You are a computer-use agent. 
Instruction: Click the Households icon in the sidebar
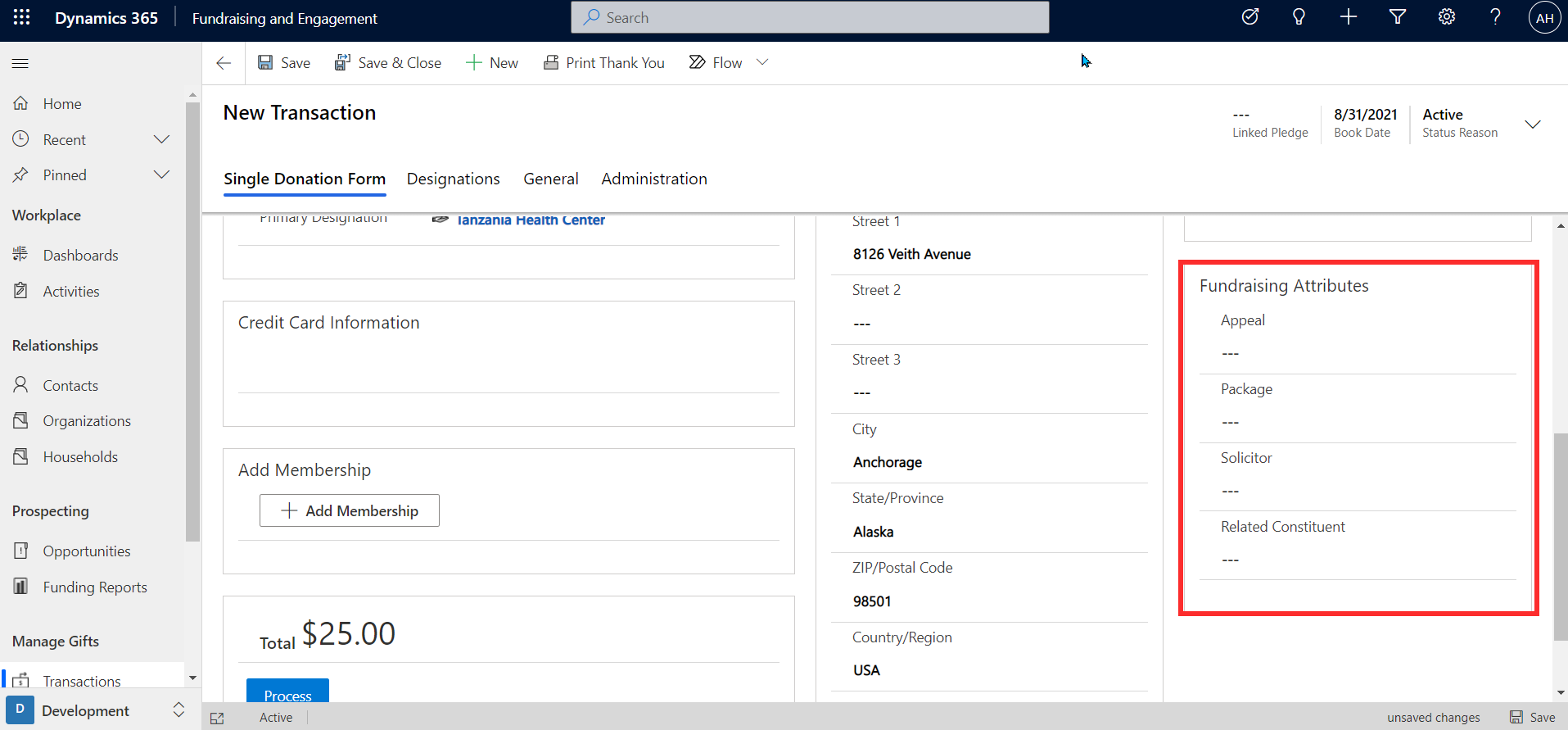21,456
